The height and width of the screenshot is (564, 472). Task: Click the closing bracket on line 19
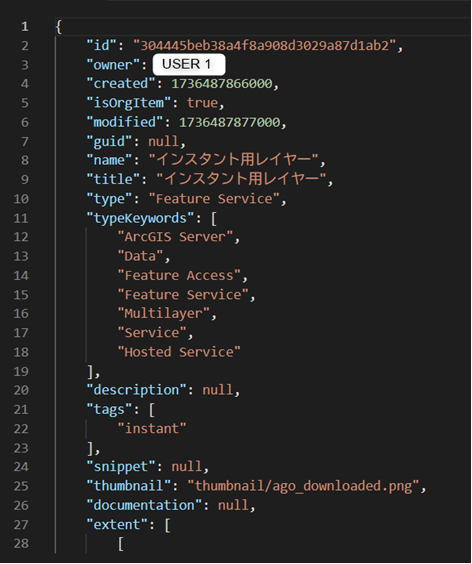[x=91, y=371]
